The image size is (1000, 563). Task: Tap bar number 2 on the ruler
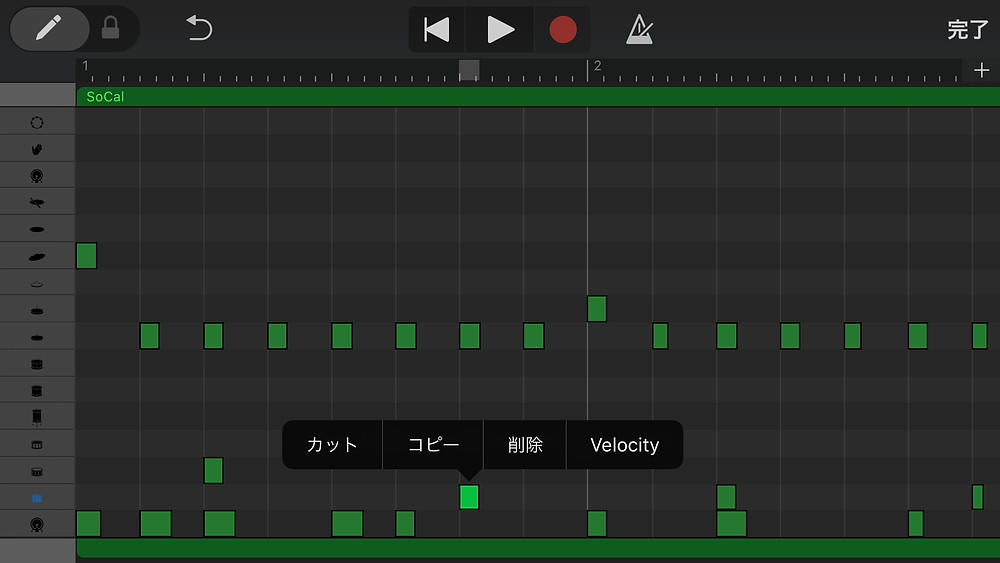tap(598, 66)
